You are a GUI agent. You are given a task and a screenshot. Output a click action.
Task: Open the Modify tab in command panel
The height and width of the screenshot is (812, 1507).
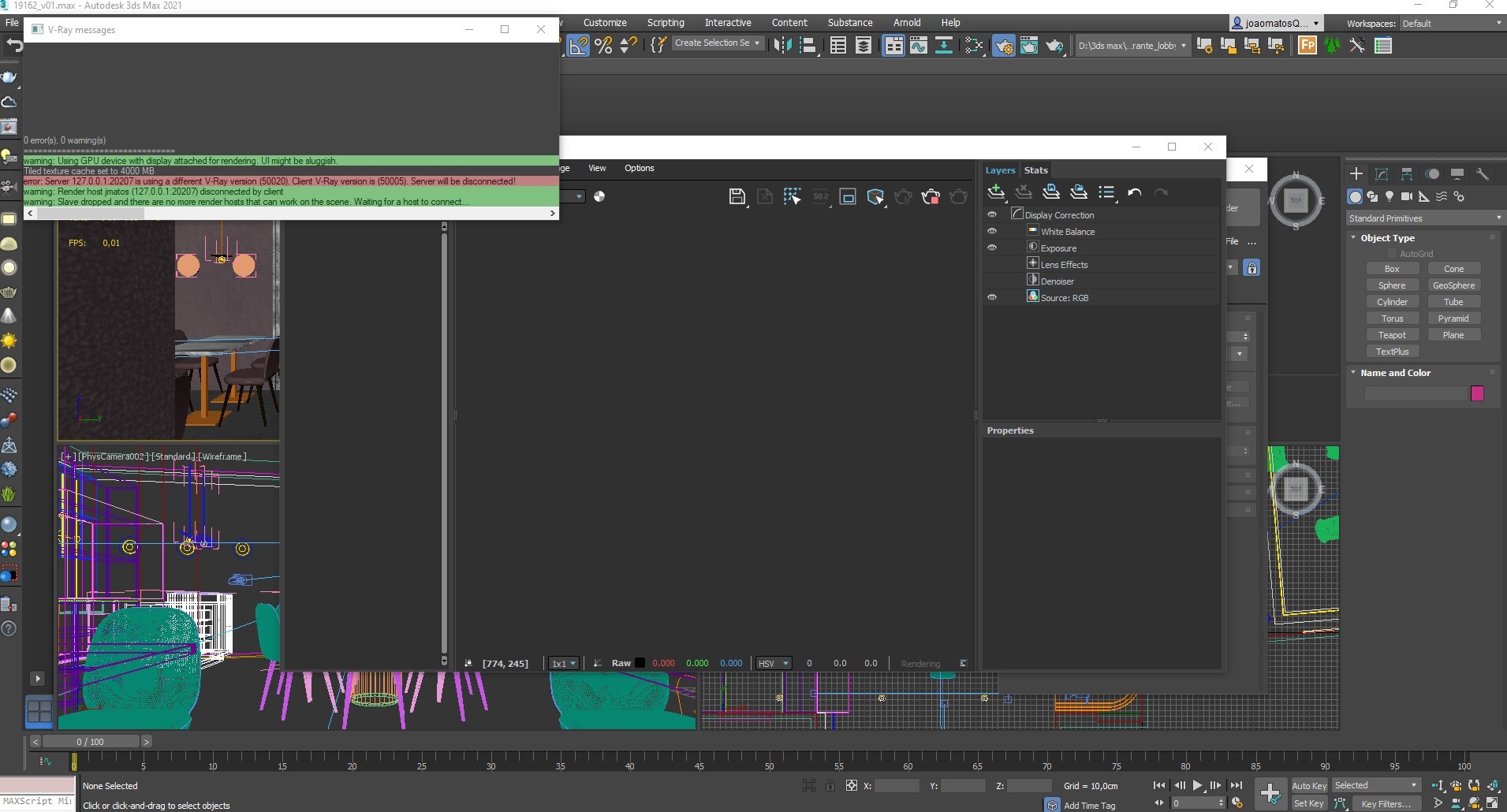(x=1382, y=174)
